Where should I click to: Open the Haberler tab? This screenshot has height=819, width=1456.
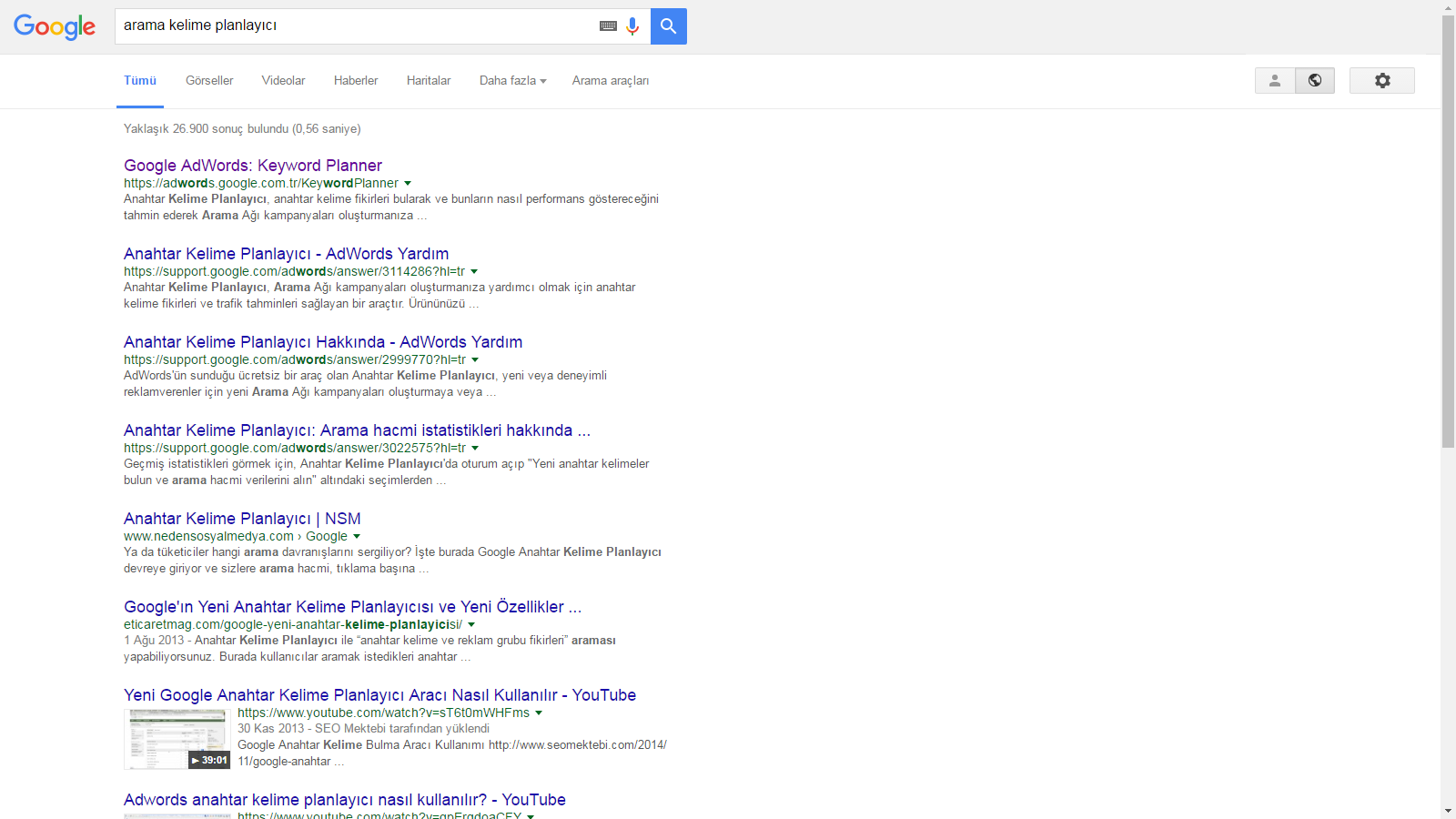click(356, 80)
